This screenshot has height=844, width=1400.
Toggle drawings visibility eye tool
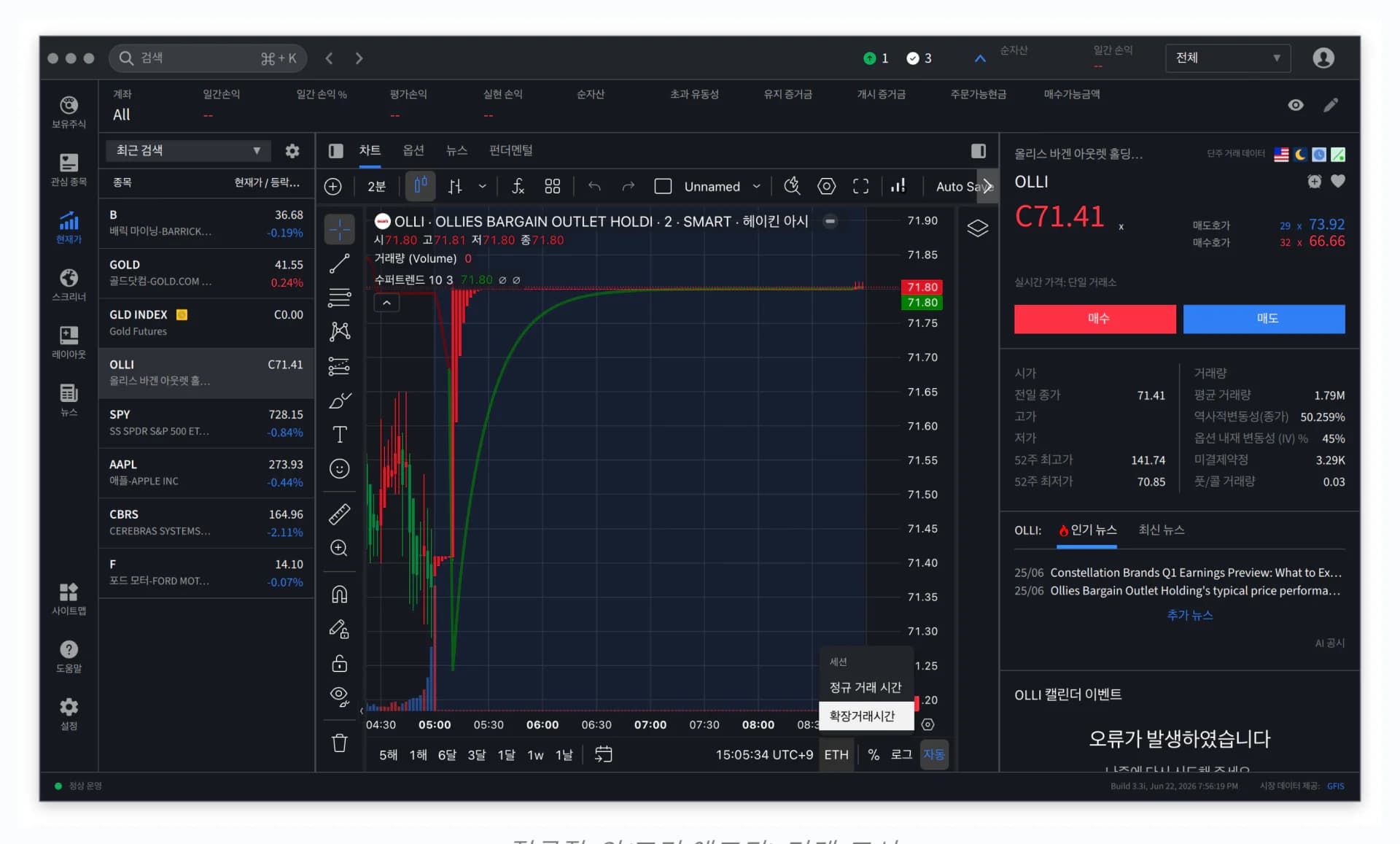pos(340,697)
